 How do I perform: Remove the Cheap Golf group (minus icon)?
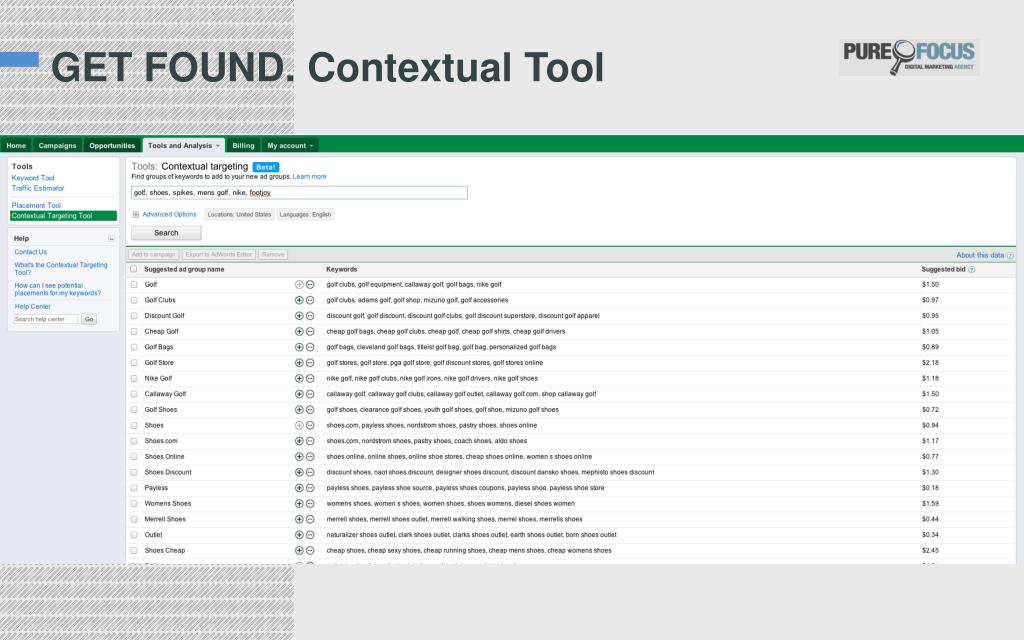pos(310,332)
